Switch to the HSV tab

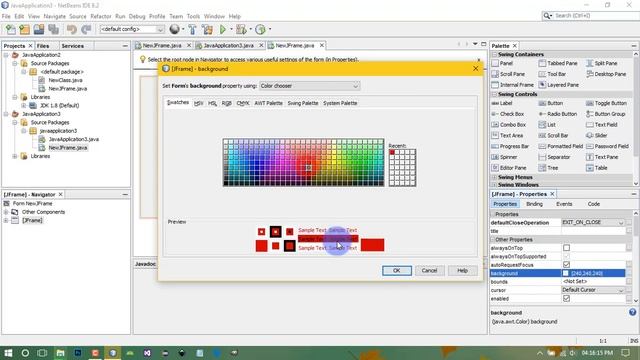(198, 103)
